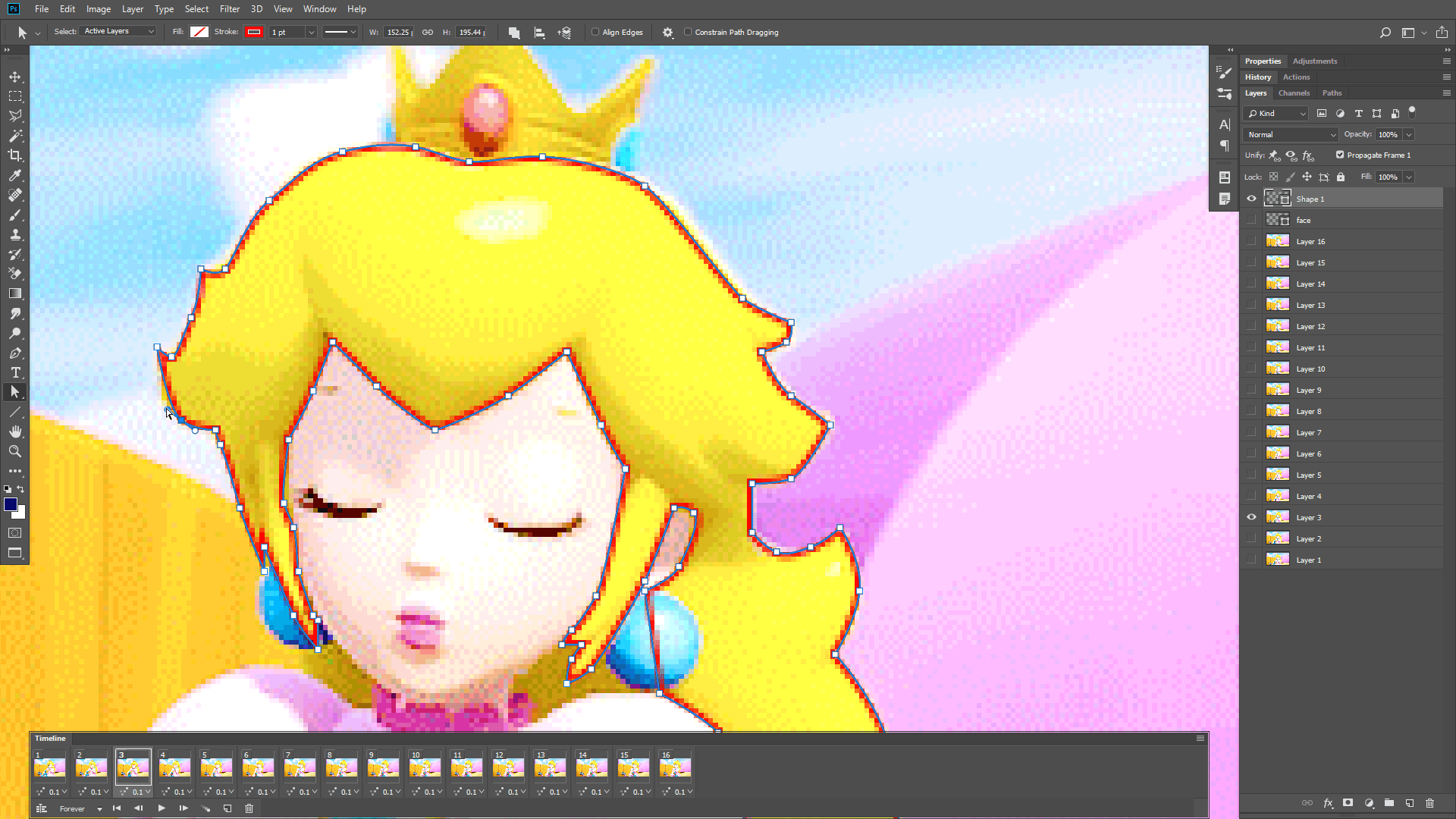This screenshot has height=819, width=1456.
Task: Select the Pen tool
Action: (15, 353)
